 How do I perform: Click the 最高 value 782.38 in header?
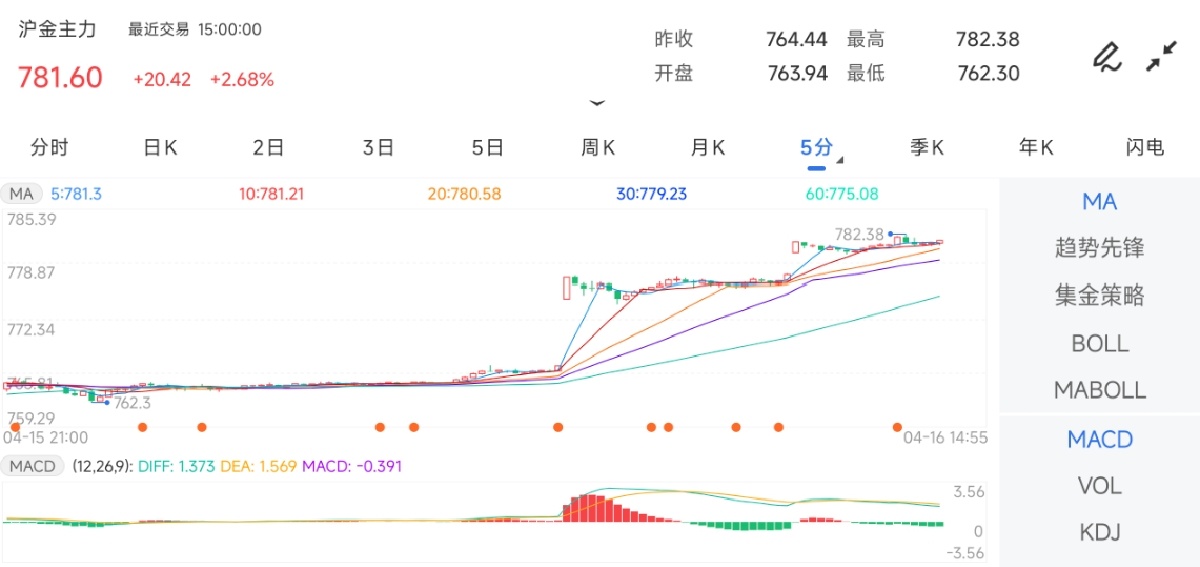pyautogui.click(x=987, y=40)
